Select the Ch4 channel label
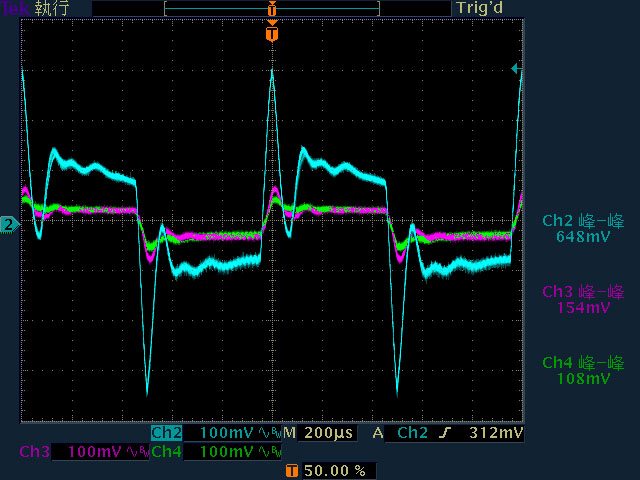Image resolution: width=640 pixels, height=480 pixels. (x=166, y=452)
